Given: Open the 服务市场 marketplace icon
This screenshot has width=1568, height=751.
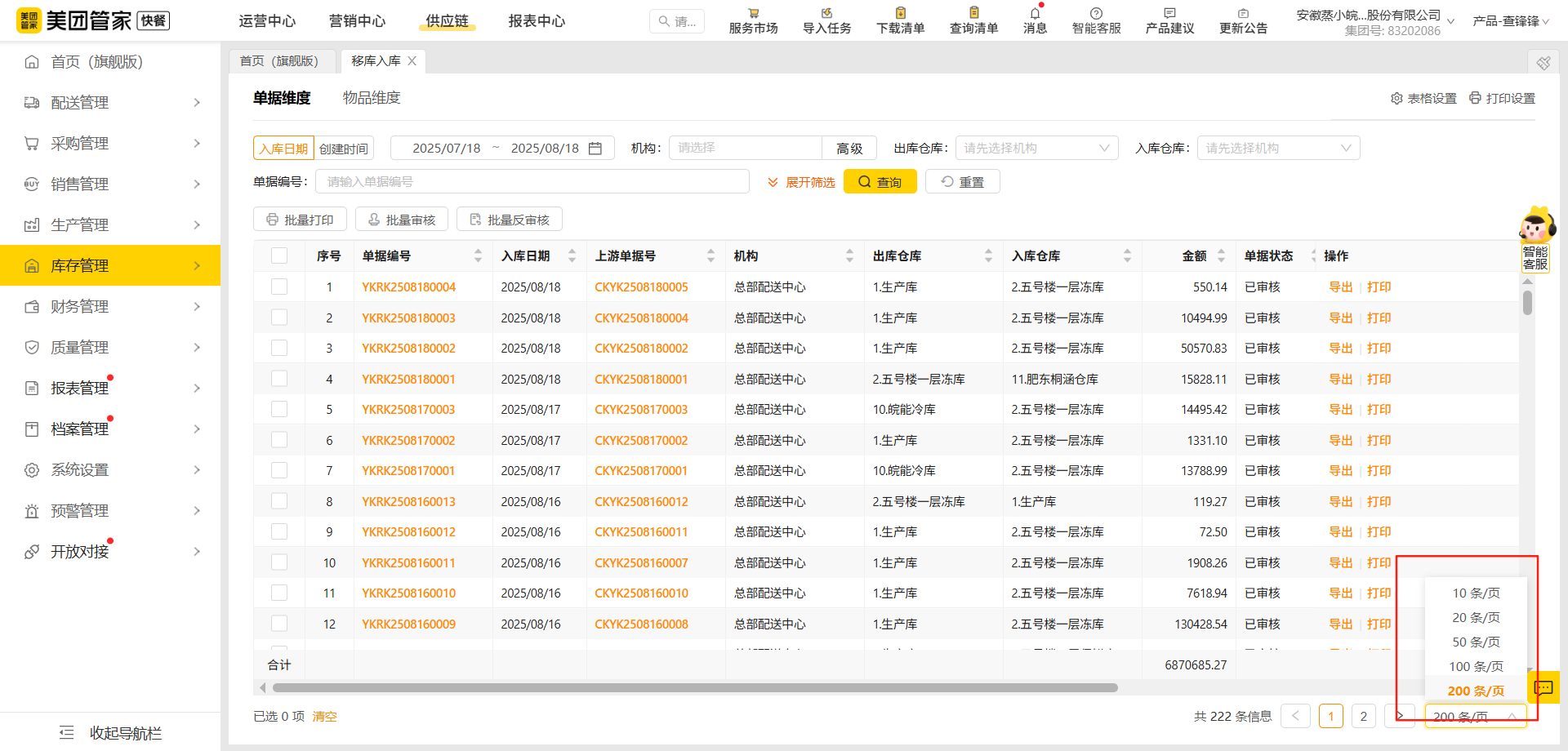Looking at the screenshot, I should pyautogui.click(x=752, y=20).
